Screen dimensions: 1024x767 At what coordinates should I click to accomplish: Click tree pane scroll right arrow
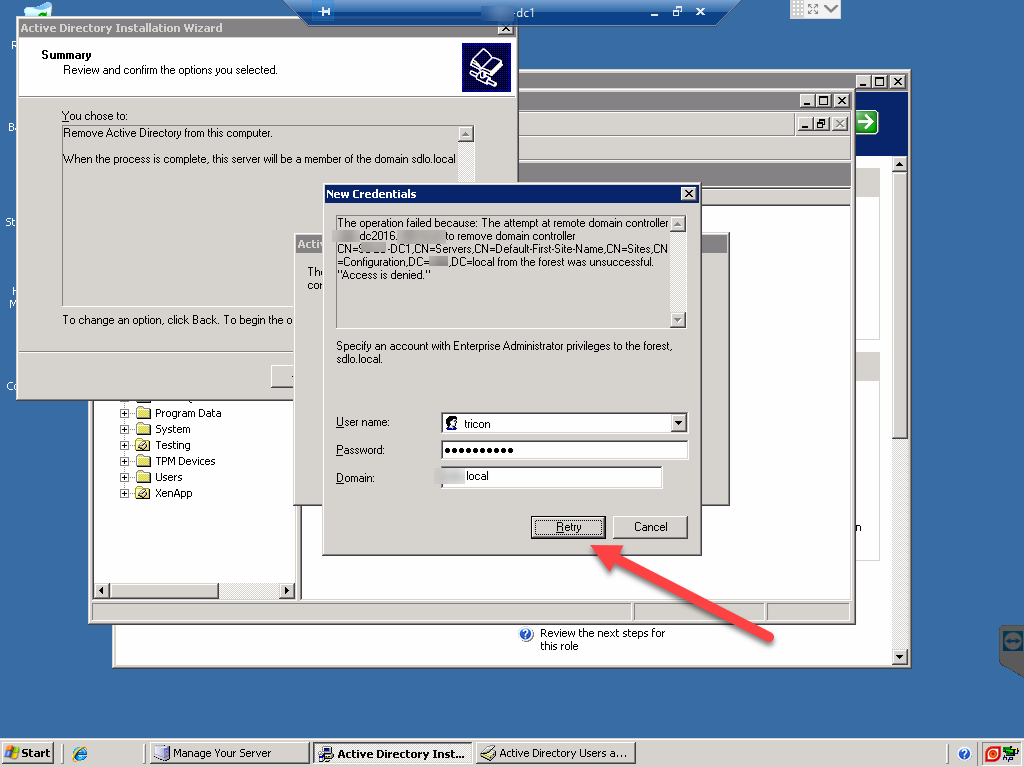pyautogui.click(x=287, y=591)
